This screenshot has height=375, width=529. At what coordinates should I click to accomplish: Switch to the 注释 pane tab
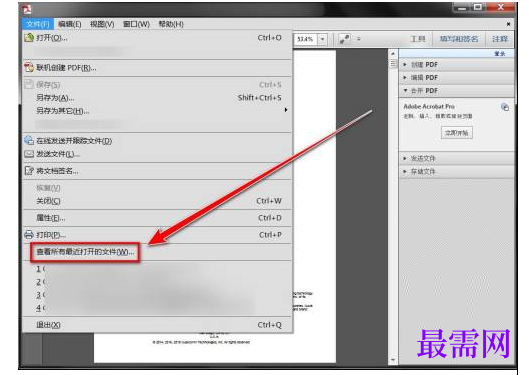(x=500, y=39)
